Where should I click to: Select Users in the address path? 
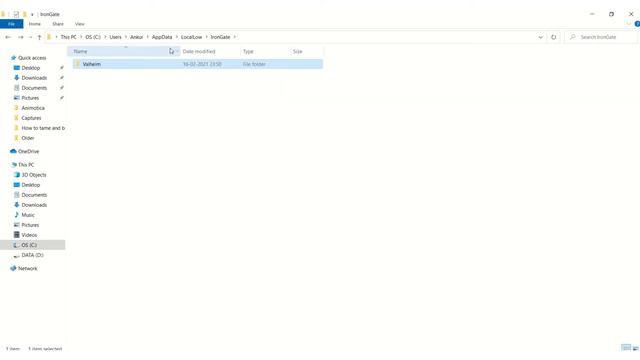[116, 37]
